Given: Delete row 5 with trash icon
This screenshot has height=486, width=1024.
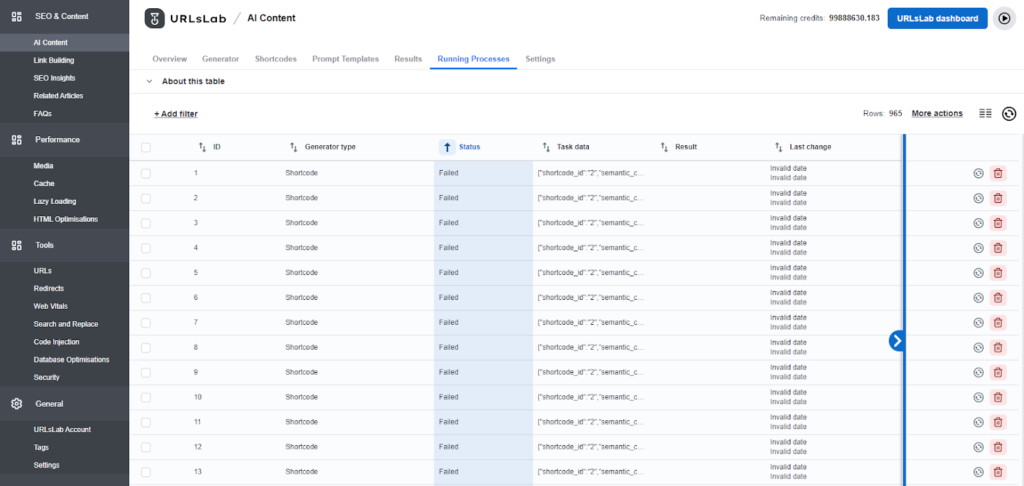Looking at the screenshot, I should click(x=998, y=272).
